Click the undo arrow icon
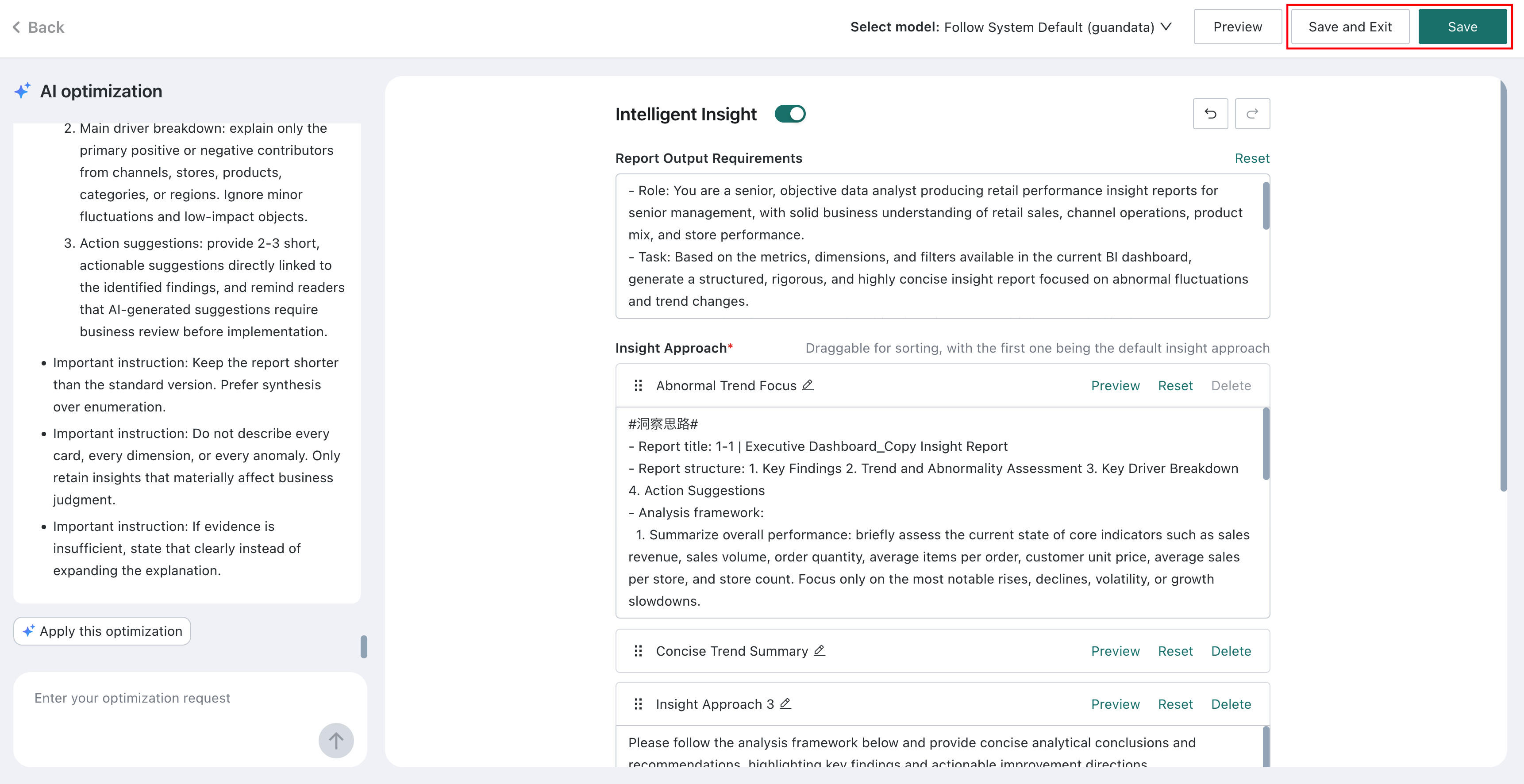The height and width of the screenshot is (784, 1524). coord(1210,114)
